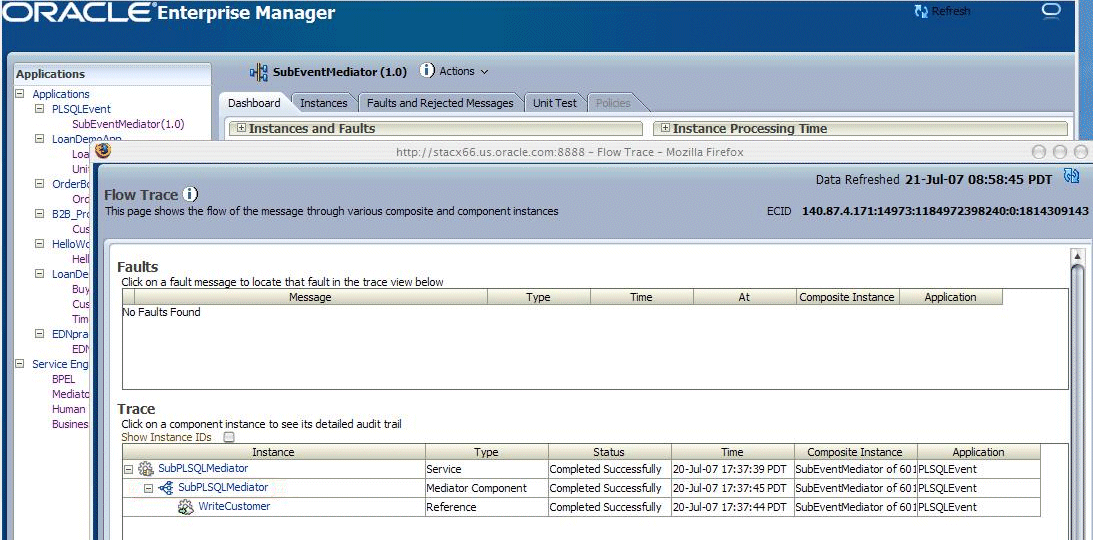Select PLSQLEvent in the Applications tree
The image size is (1093, 540).
82,109
